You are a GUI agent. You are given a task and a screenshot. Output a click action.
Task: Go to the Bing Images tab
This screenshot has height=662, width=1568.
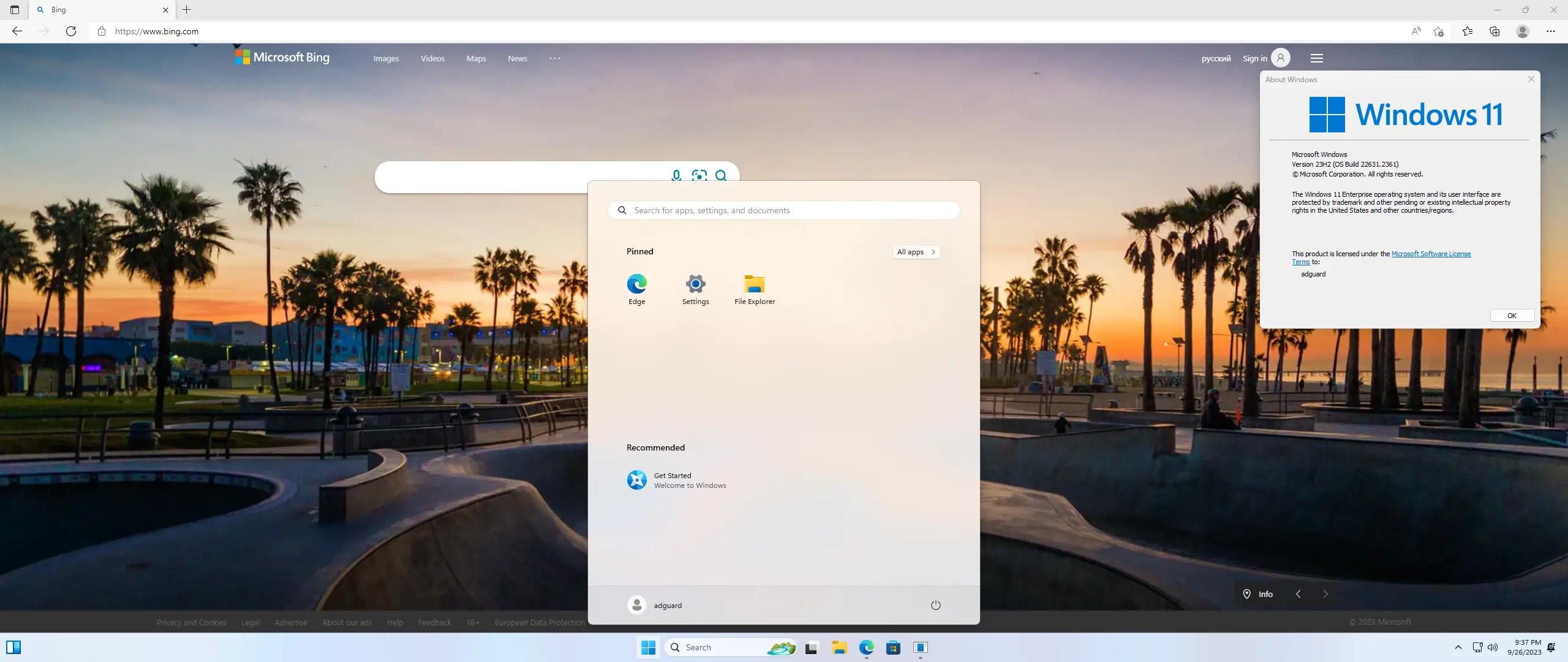tap(386, 59)
